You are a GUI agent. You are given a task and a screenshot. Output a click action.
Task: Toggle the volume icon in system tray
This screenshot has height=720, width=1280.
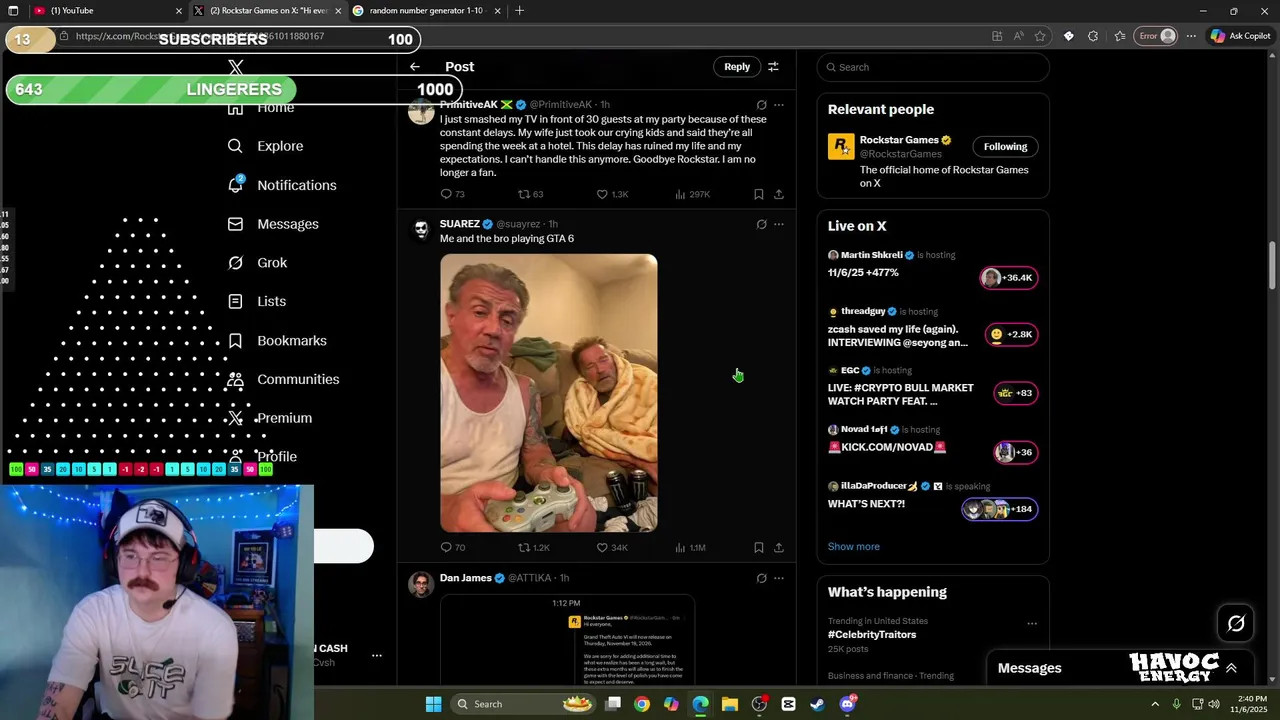[1216, 704]
